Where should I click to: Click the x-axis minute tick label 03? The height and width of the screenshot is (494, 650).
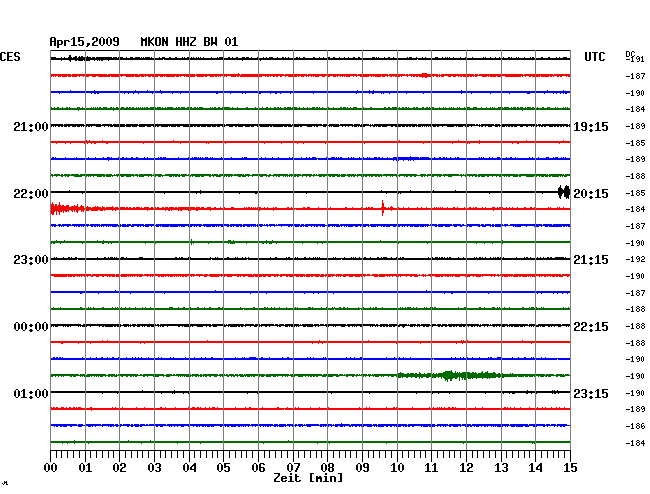pos(154,467)
